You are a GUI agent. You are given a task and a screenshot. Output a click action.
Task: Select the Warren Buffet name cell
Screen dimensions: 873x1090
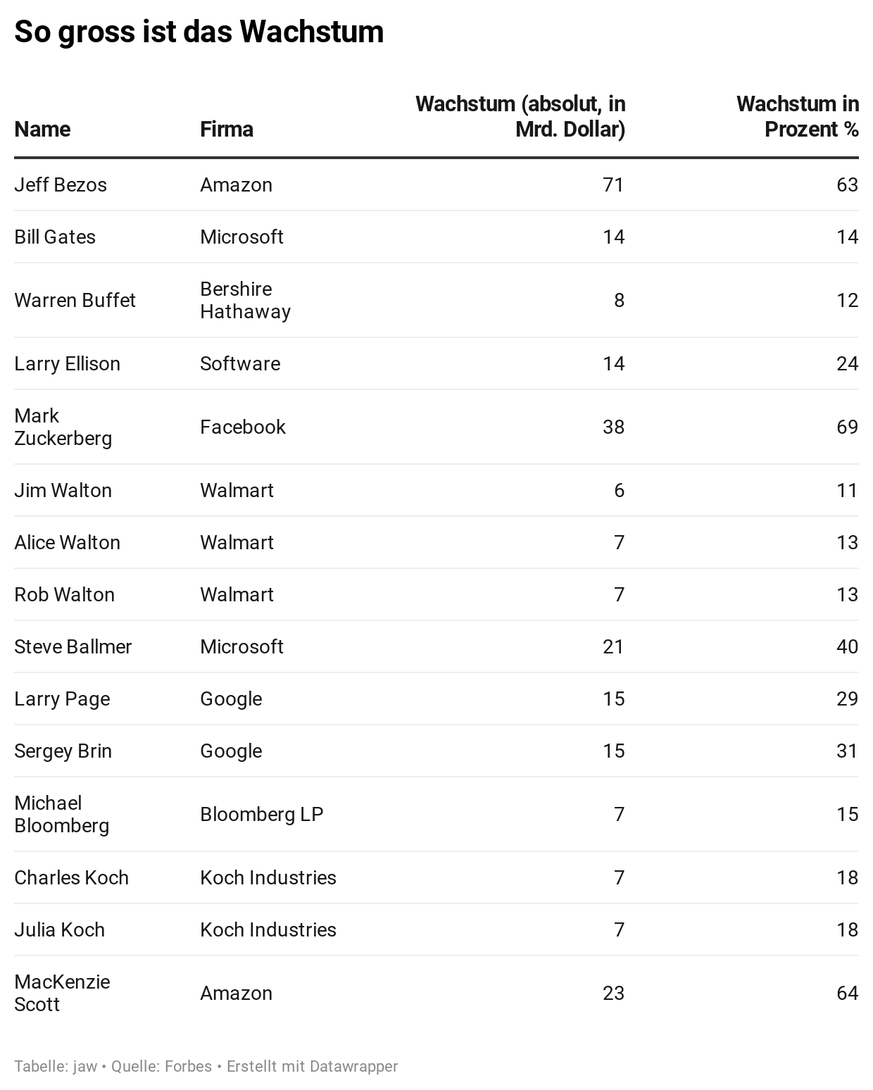75,300
